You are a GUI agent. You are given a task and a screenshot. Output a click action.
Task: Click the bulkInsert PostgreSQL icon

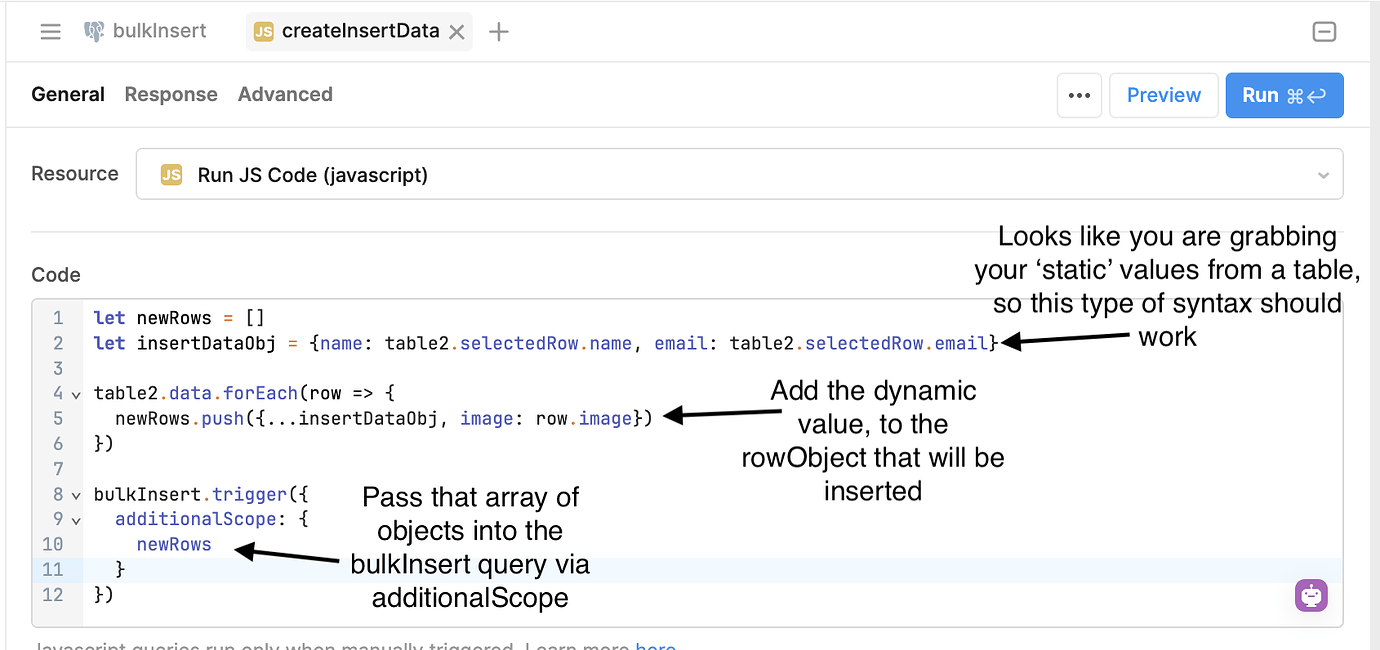coord(94,32)
